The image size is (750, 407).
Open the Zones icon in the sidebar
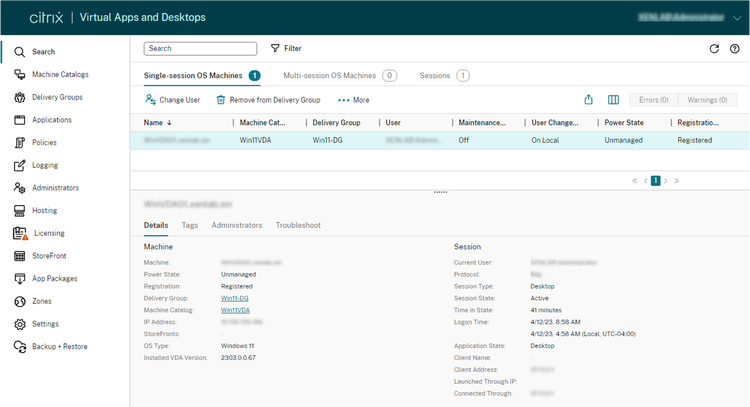pyautogui.click(x=20, y=301)
